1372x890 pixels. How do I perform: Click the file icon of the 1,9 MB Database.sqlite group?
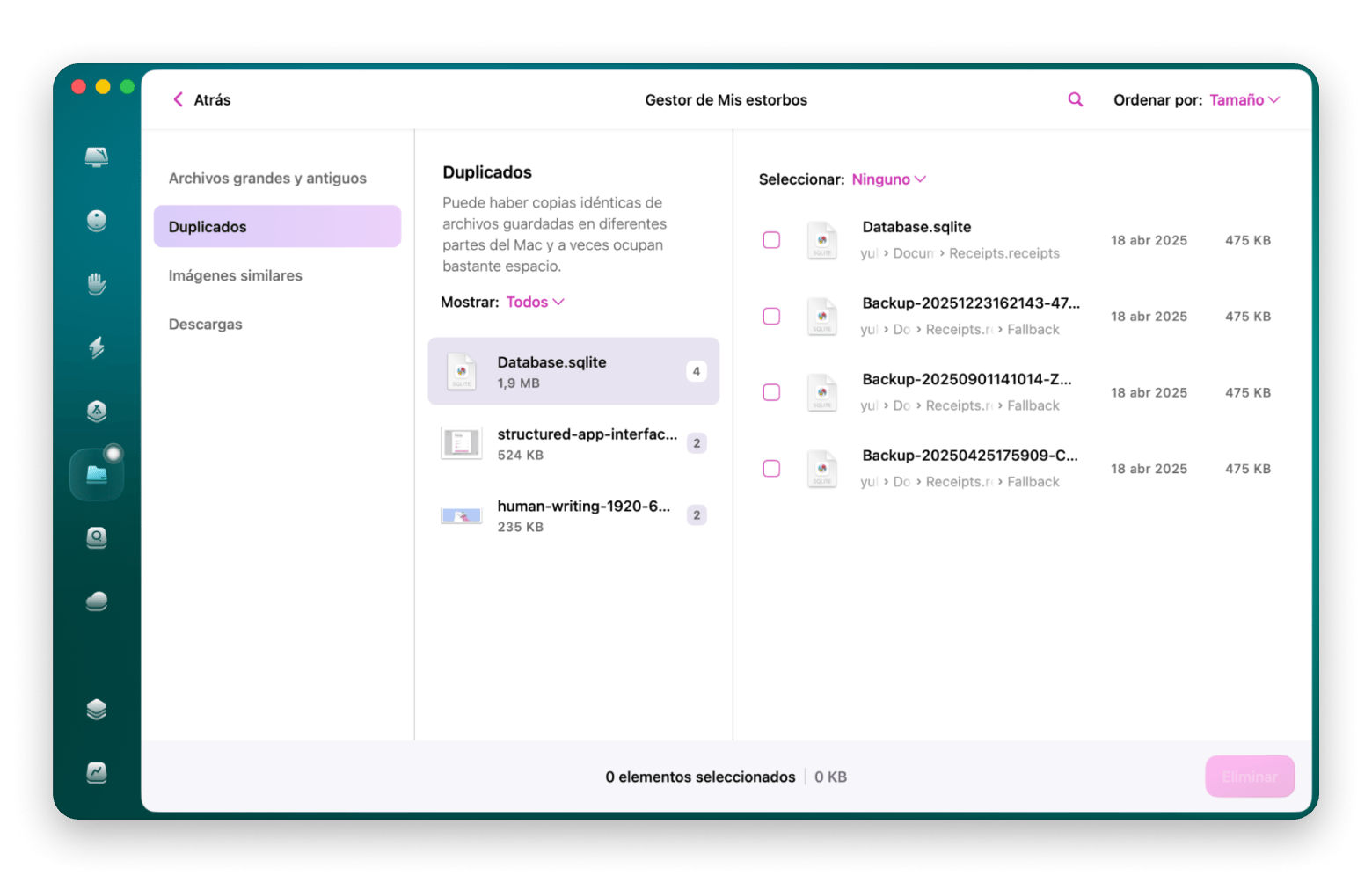tap(462, 371)
